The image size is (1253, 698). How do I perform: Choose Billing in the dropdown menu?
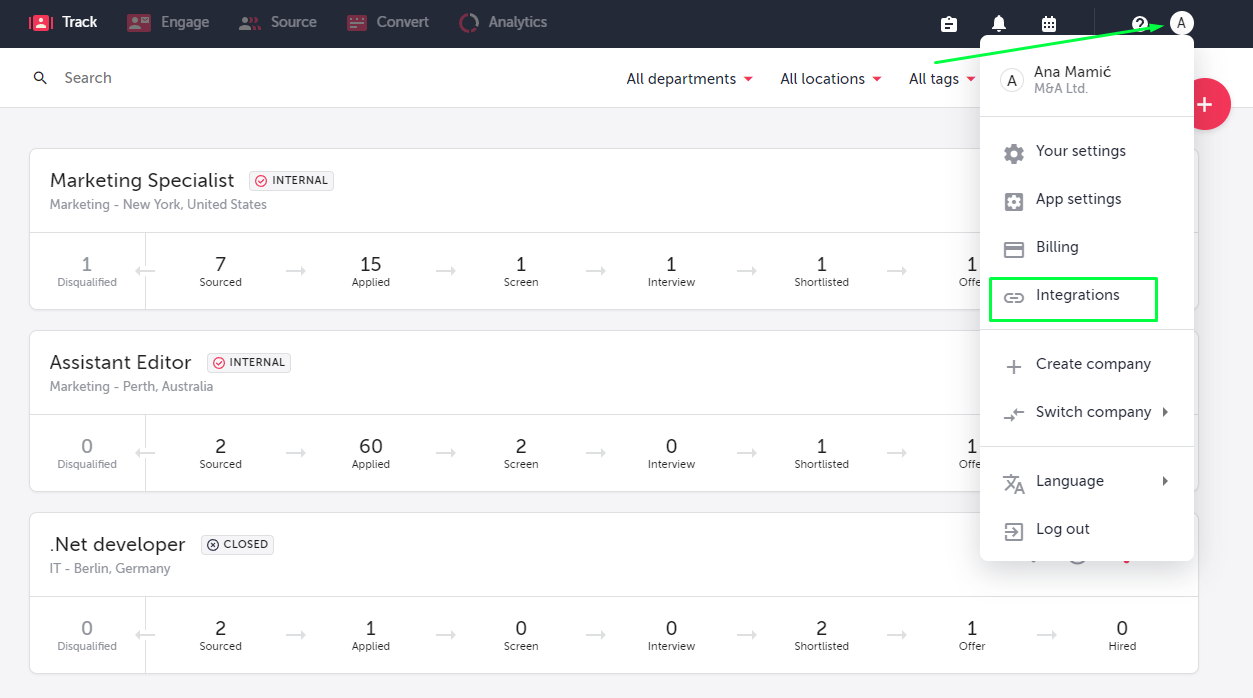[x=1057, y=248]
